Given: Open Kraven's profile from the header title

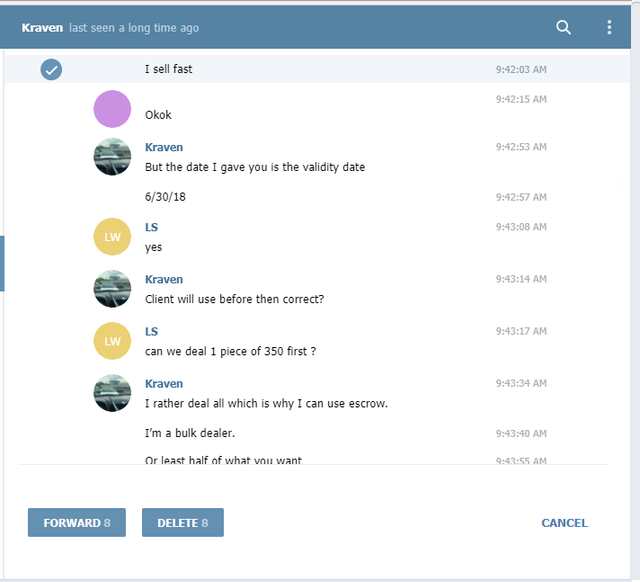Looking at the screenshot, I should click(x=42, y=28).
